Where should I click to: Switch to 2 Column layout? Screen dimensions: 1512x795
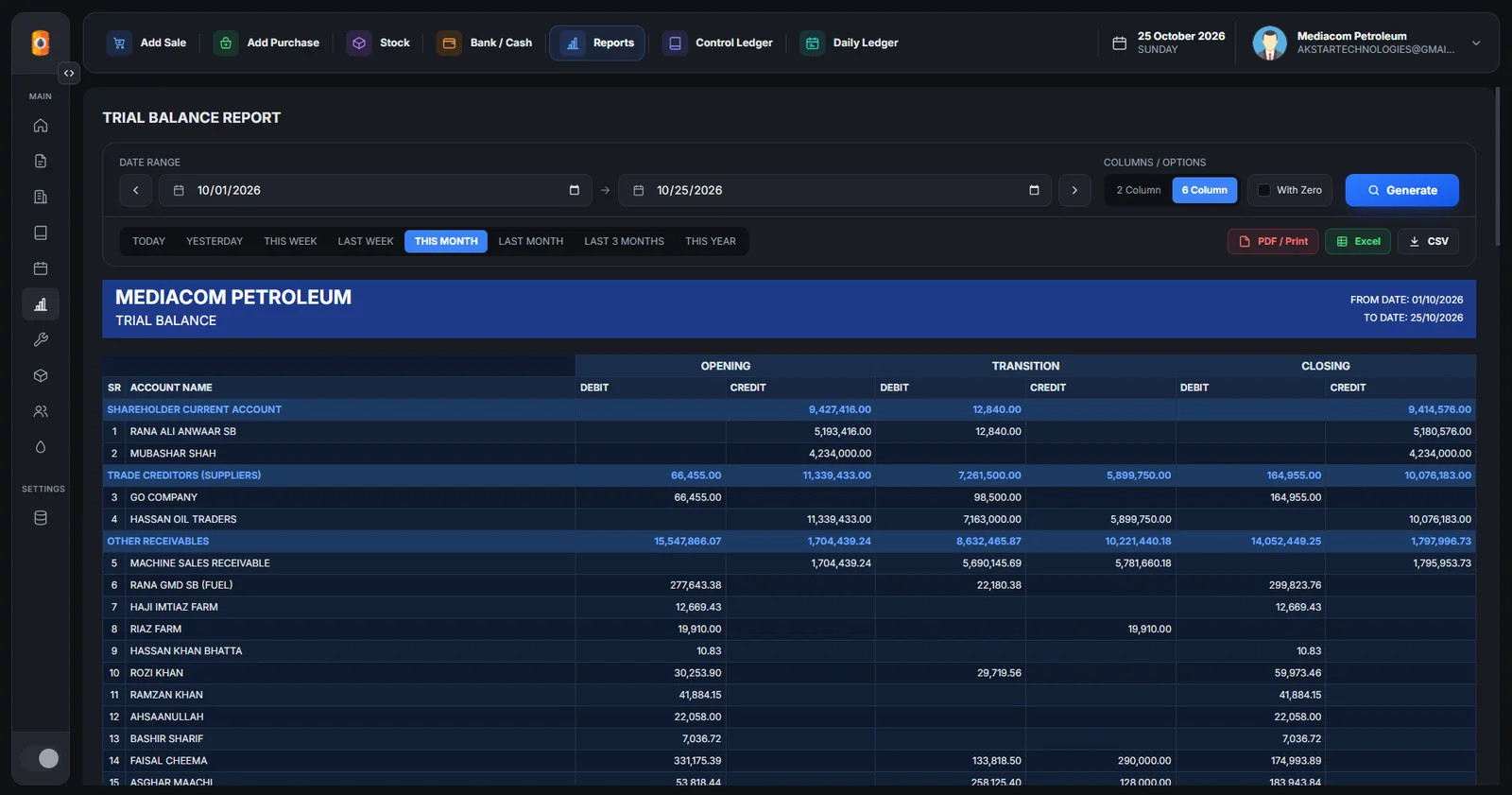(x=1139, y=190)
